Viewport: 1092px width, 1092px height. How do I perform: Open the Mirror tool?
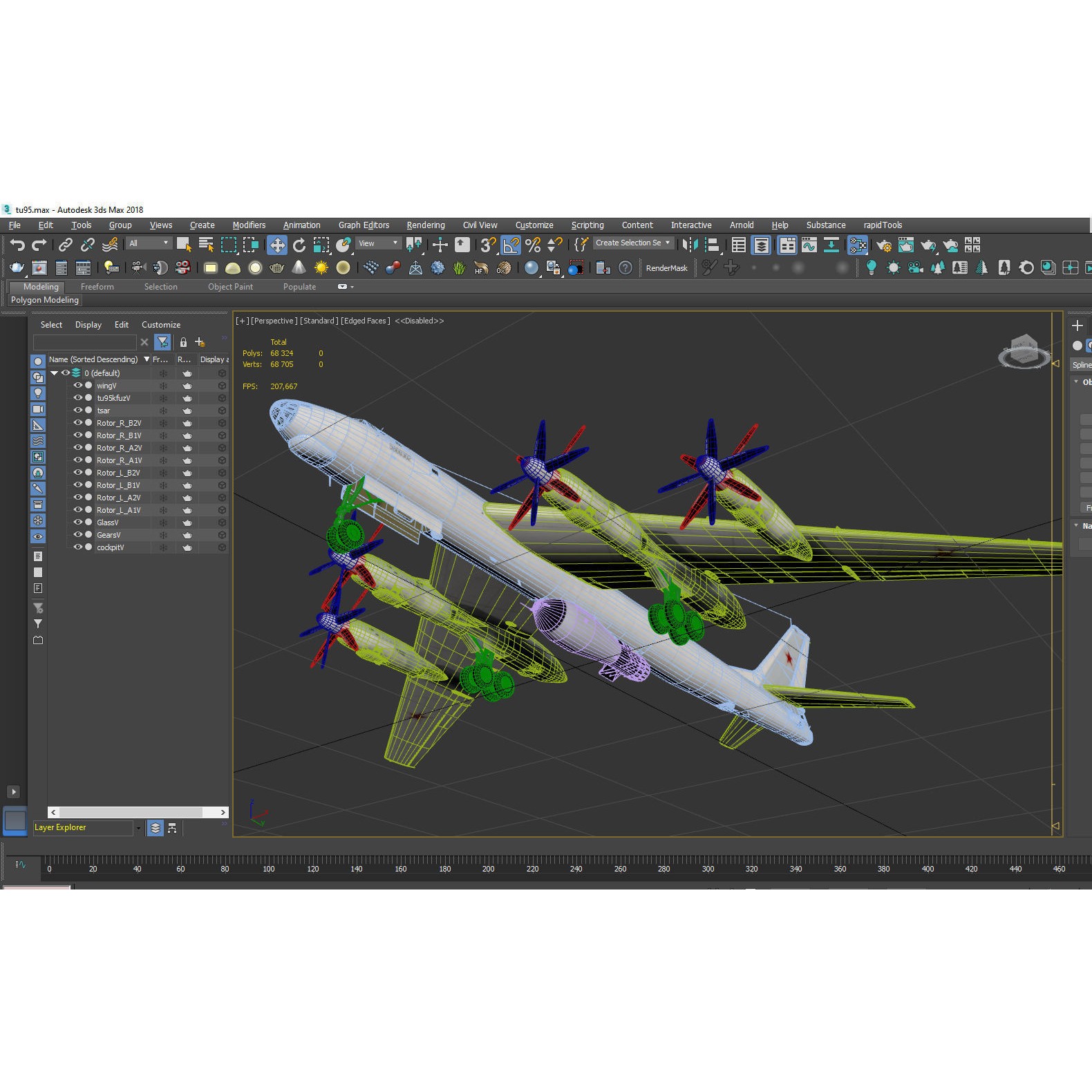[x=690, y=245]
